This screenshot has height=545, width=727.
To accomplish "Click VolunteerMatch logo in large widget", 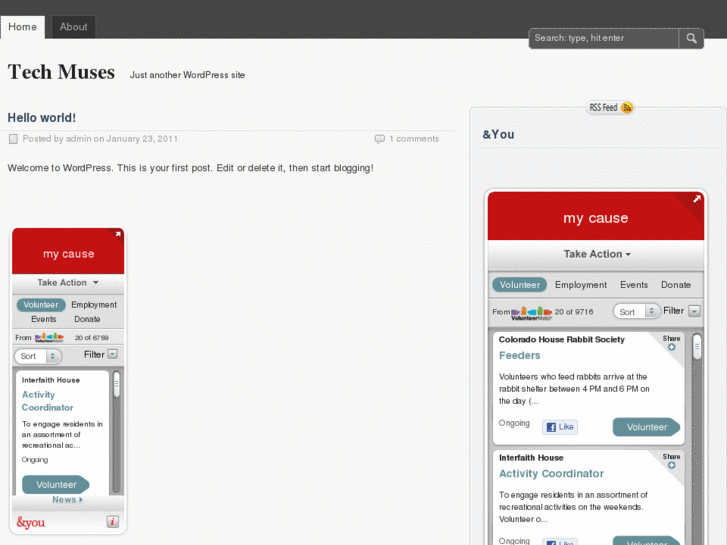I will pyautogui.click(x=531, y=313).
